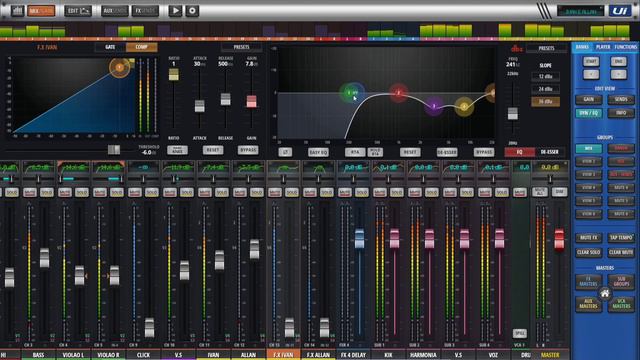Switch to MIX/GAIN view
The height and width of the screenshot is (360, 640).
tap(41, 11)
